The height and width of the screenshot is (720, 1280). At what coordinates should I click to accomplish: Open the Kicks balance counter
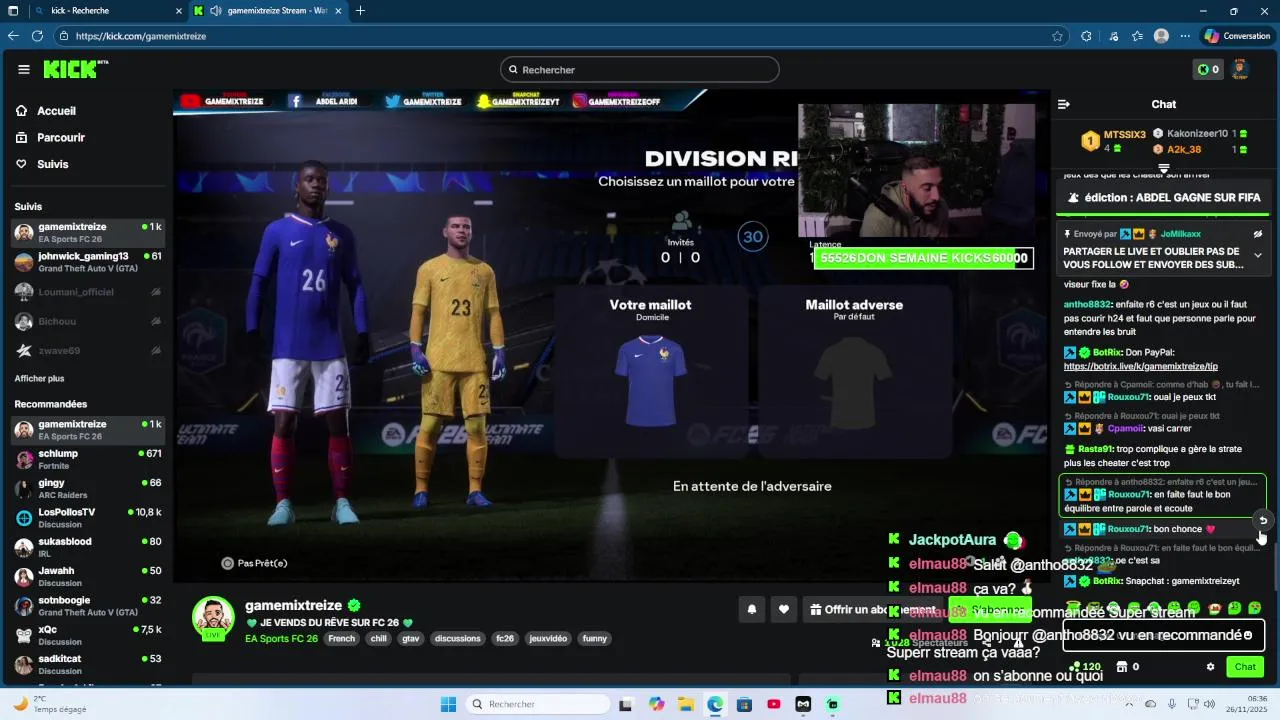point(1208,69)
